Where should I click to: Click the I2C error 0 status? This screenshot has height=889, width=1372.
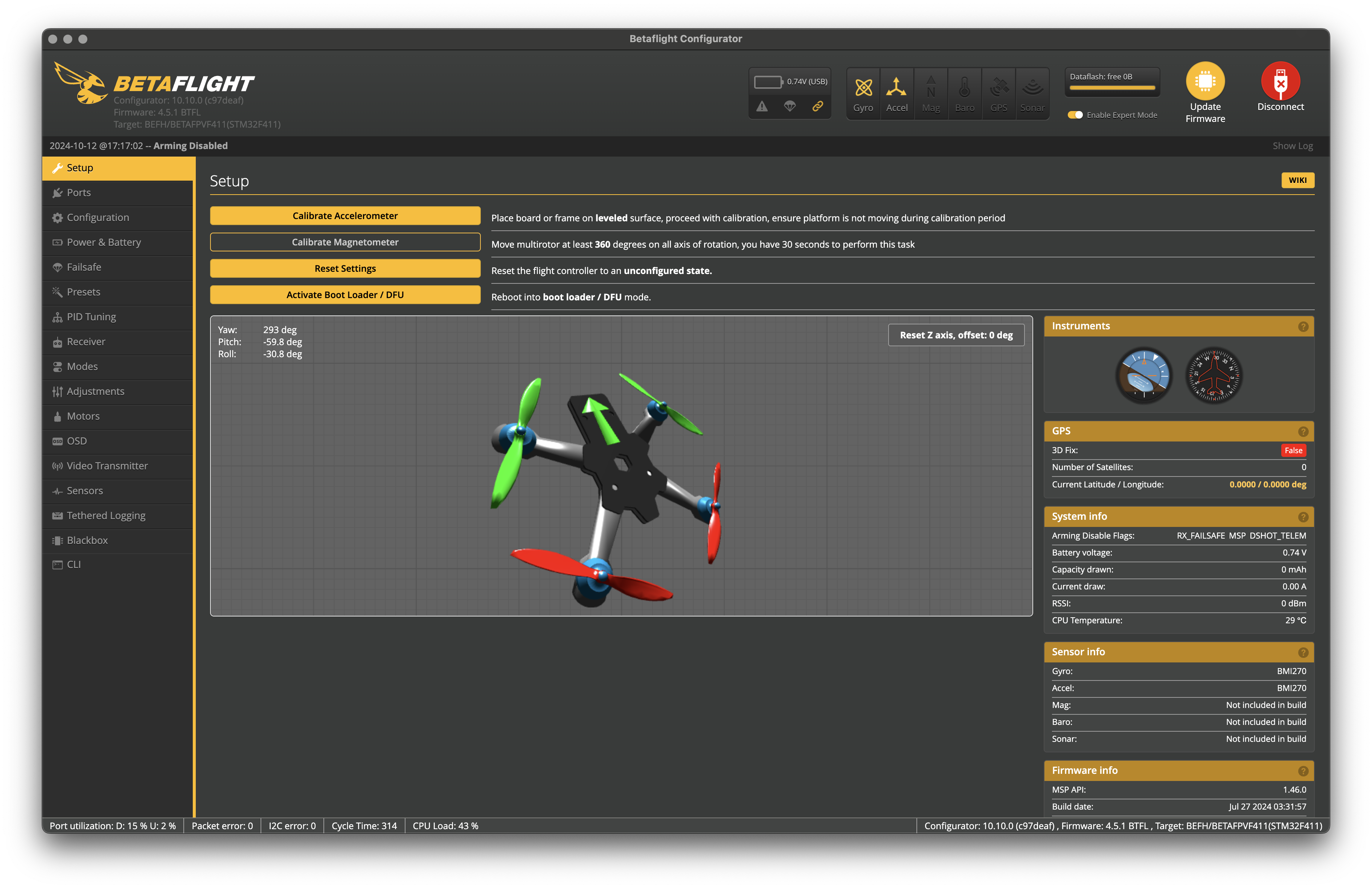[x=292, y=826]
